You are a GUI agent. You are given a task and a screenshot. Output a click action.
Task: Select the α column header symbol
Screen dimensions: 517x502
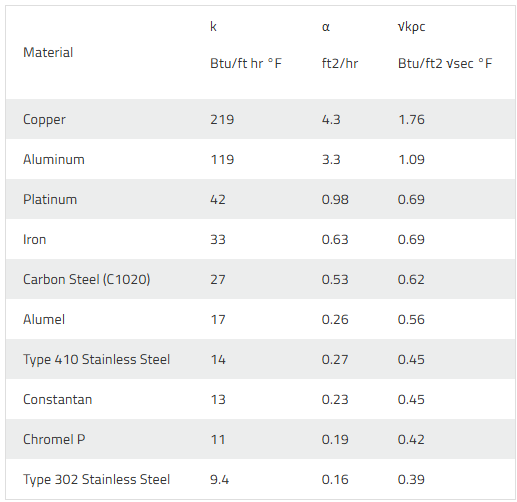click(326, 27)
